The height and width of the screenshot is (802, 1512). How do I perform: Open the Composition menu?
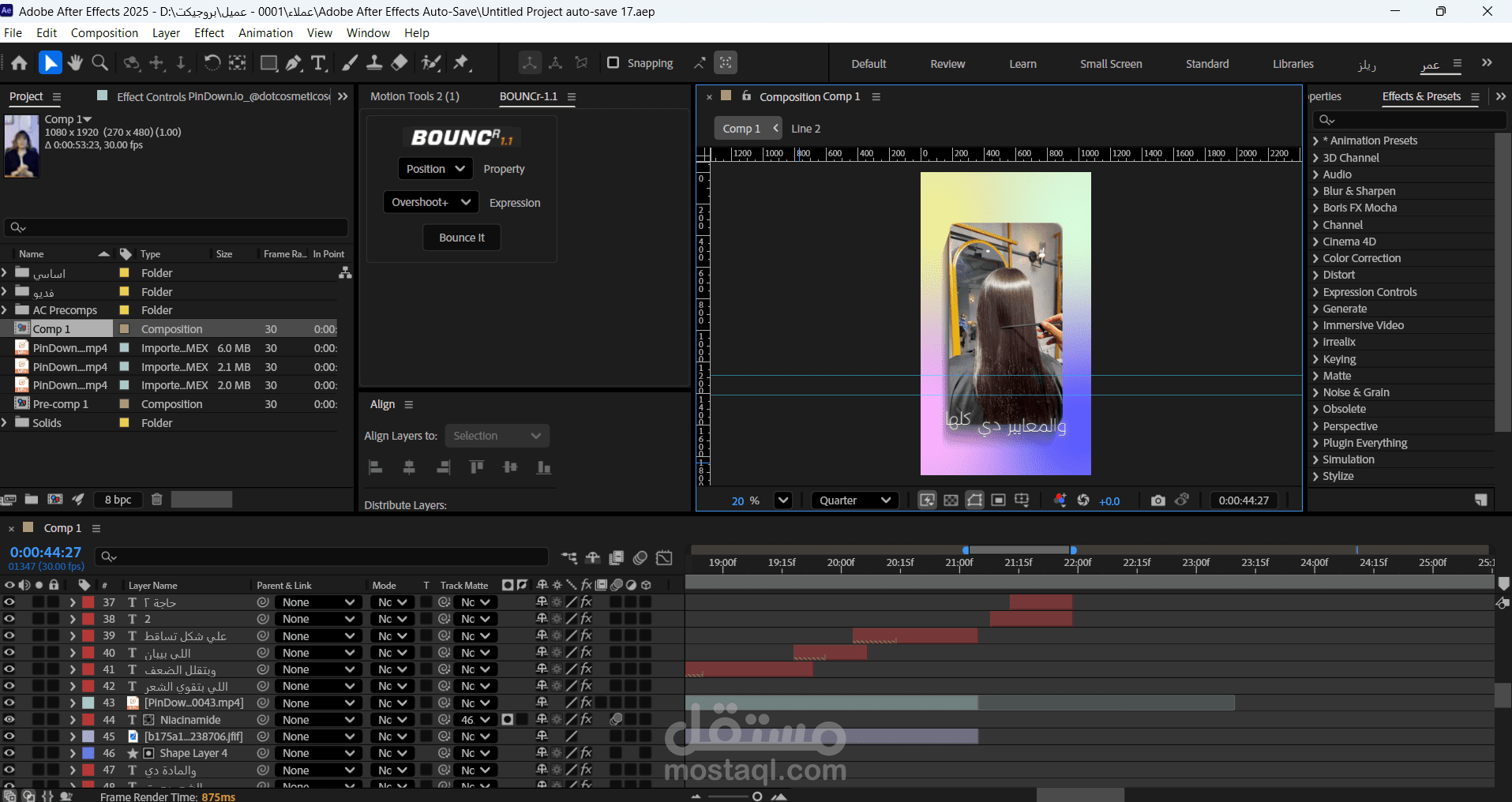tap(104, 33)
